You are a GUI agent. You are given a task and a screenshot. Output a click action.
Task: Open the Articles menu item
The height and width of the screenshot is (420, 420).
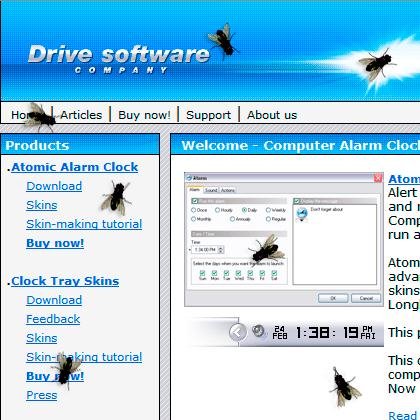tap(81, 115)
